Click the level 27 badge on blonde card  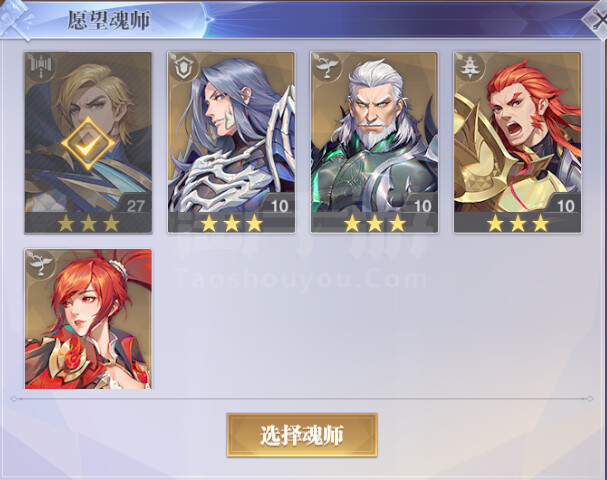[135, 206]
